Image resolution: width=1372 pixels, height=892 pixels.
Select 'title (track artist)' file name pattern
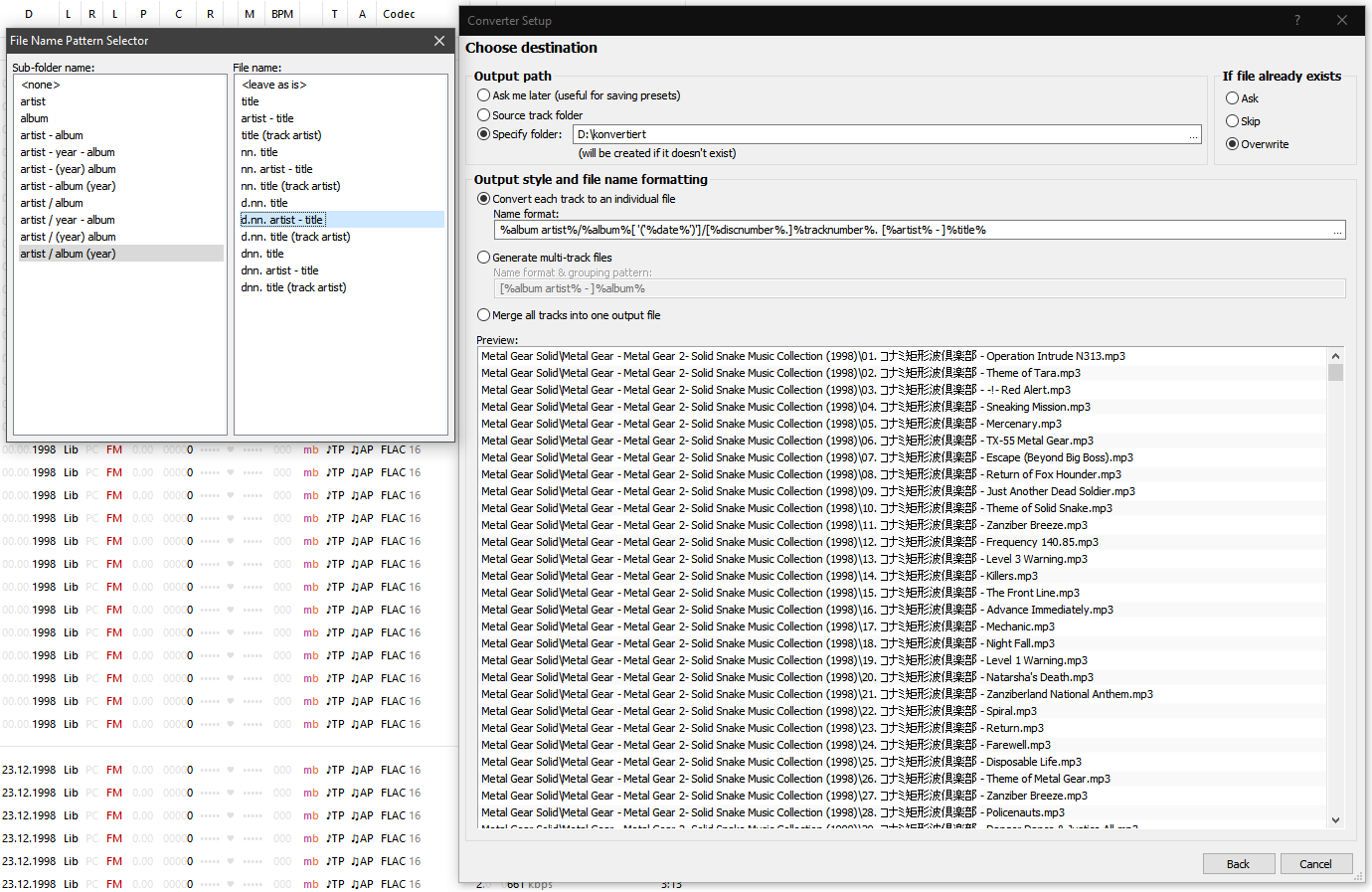[341, 135]
